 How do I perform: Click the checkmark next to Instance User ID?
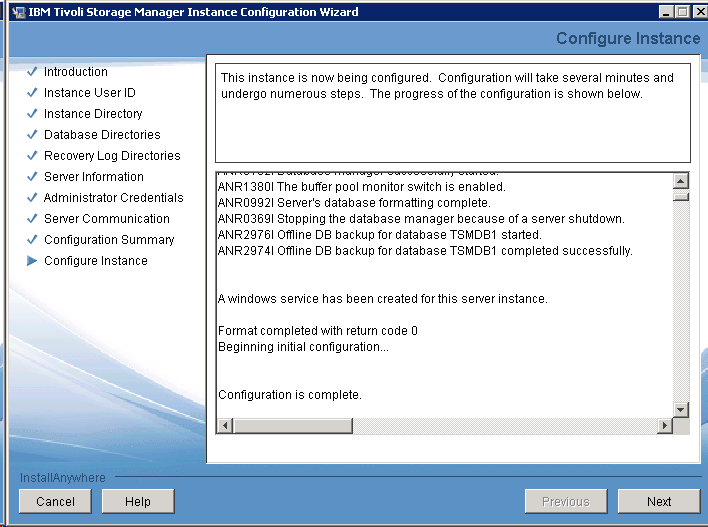[32, 93]
